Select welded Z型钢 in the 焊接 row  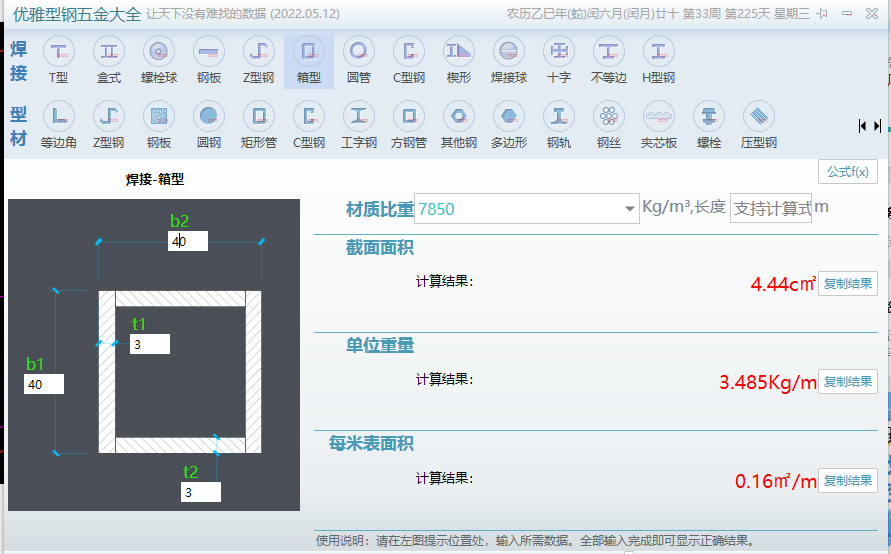tap(259, 60)
